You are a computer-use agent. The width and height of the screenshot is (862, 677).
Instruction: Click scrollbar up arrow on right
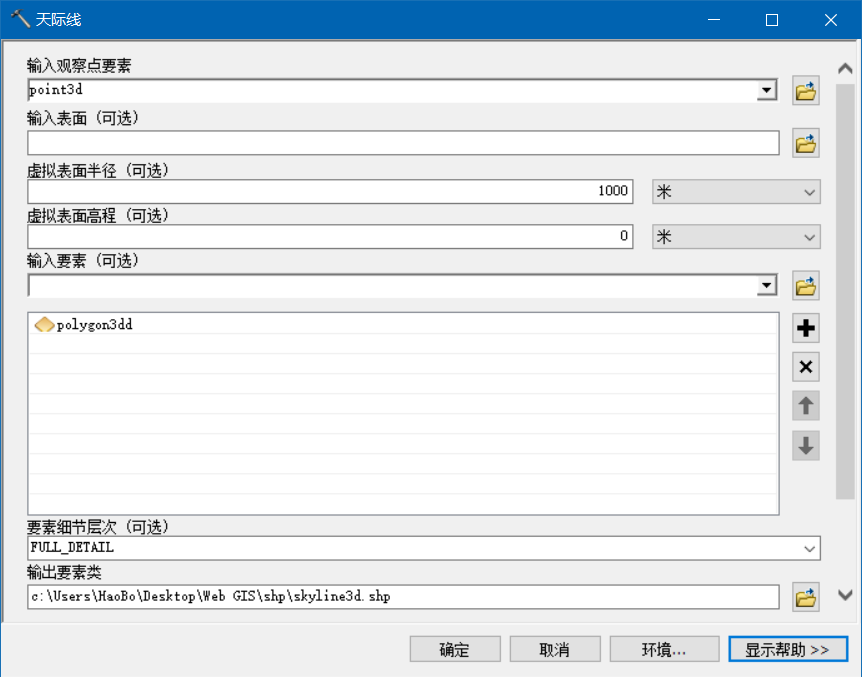tap(845, 69)
